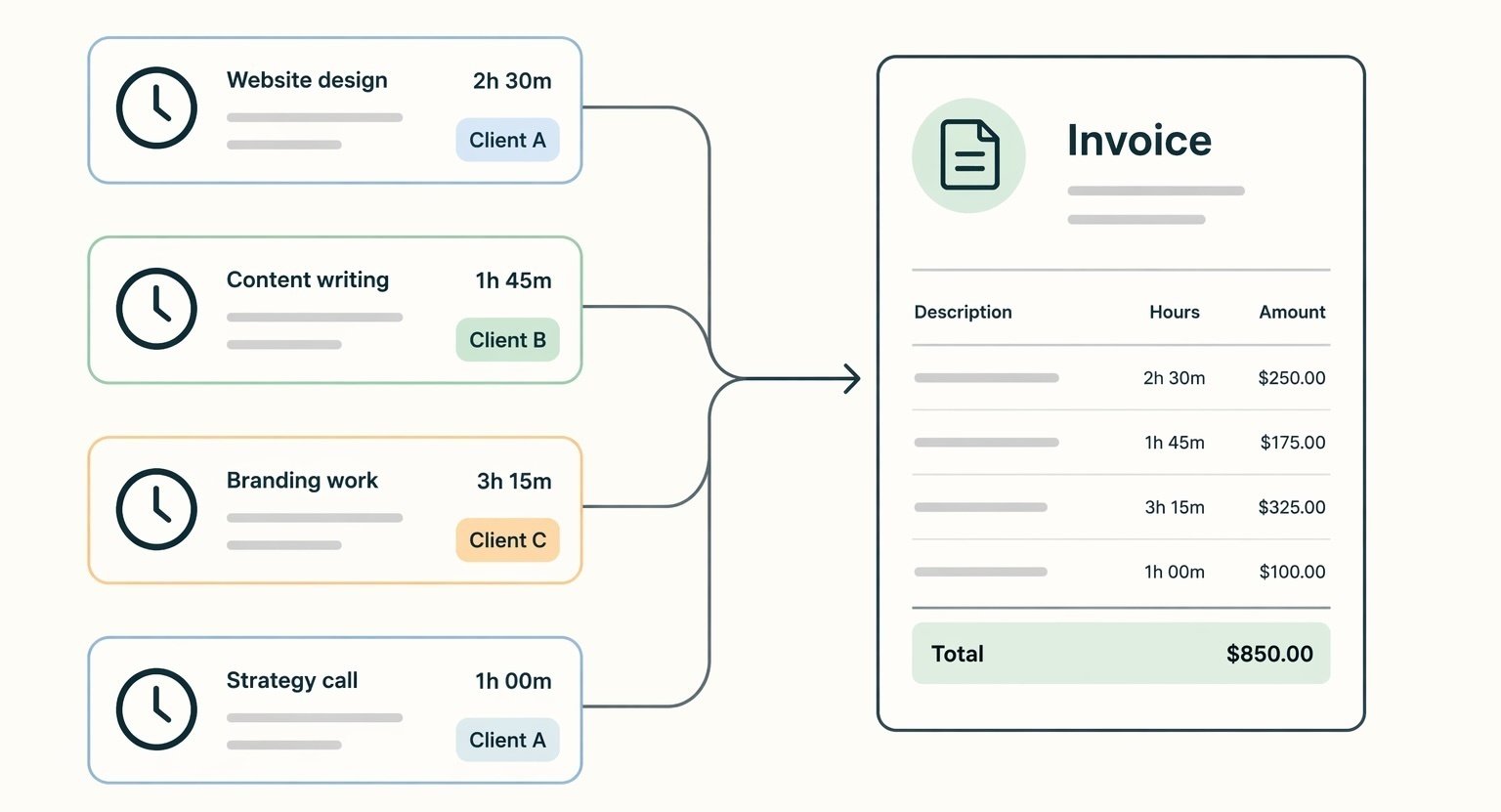Click the Total row showing $850.00
Screen dimensions: 1501x812
pyautogui.click(x=1120, y=653)
